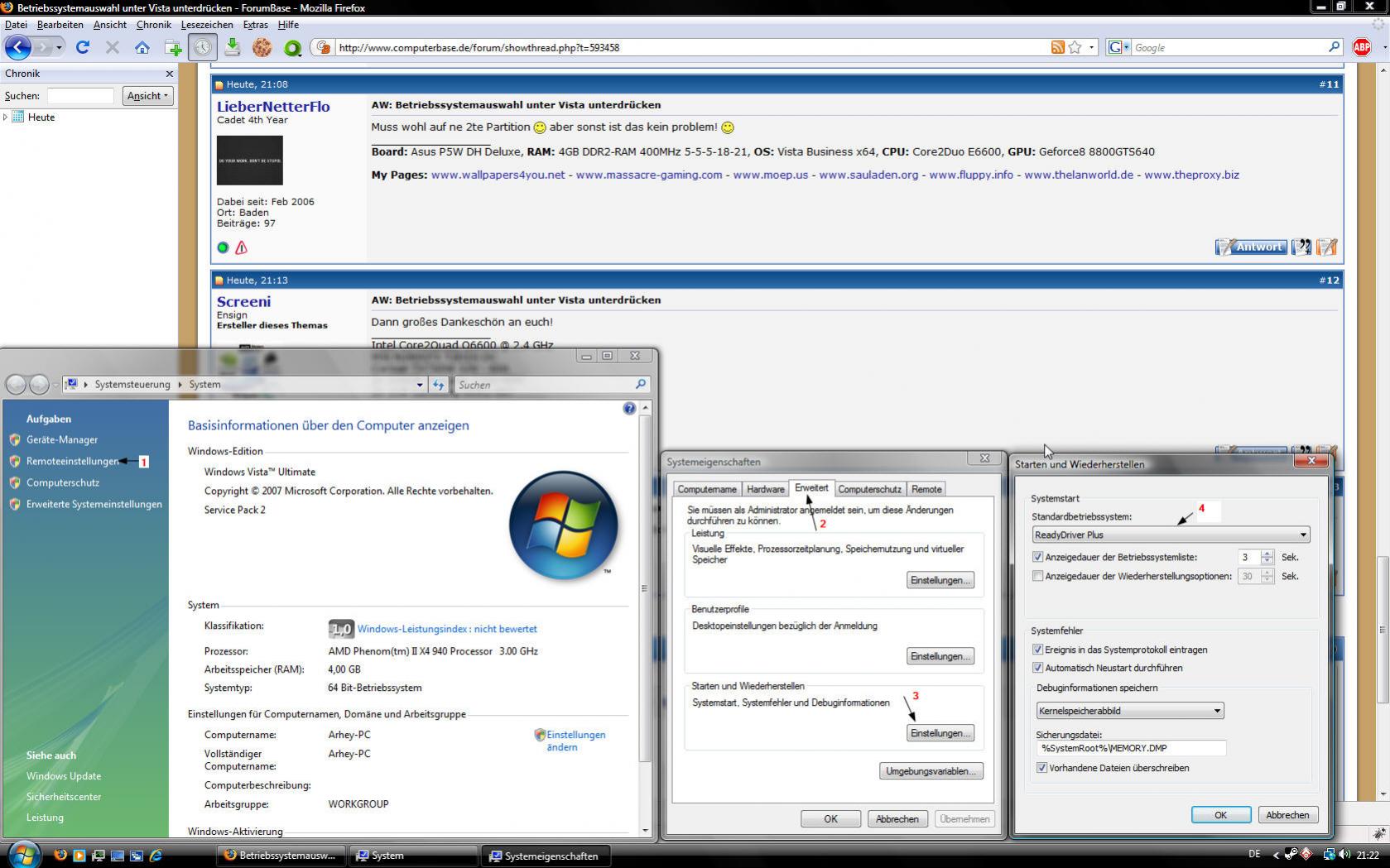Open the Windows Start orb
The height and width of the screenshot is (868, 1390).
(x=24, y=854)
